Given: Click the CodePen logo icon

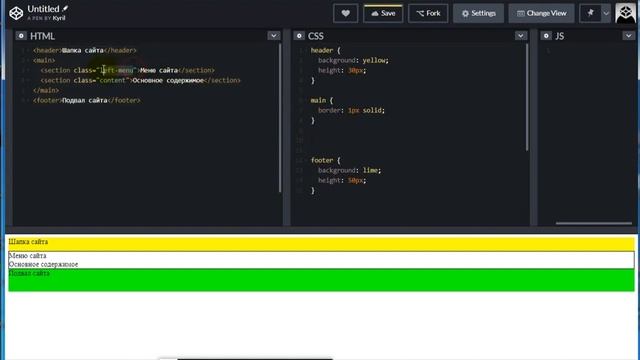Looking at the screenshot, I should (x=16, y=13).
